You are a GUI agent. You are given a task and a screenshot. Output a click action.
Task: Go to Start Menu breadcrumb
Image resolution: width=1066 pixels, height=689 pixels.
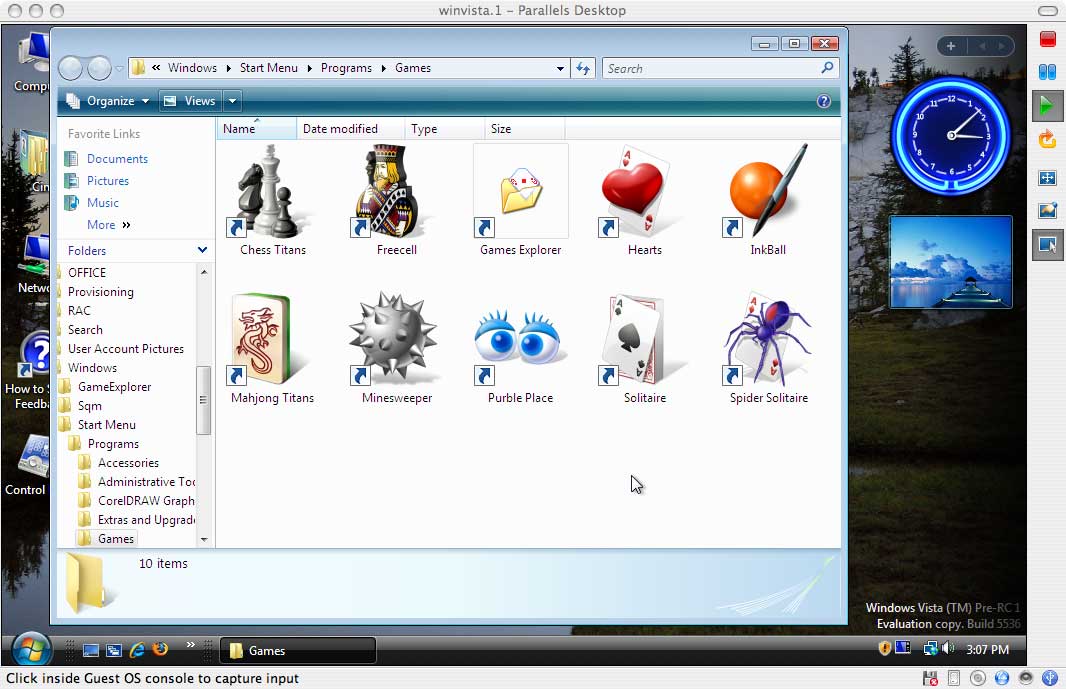[x=269, y=68]
